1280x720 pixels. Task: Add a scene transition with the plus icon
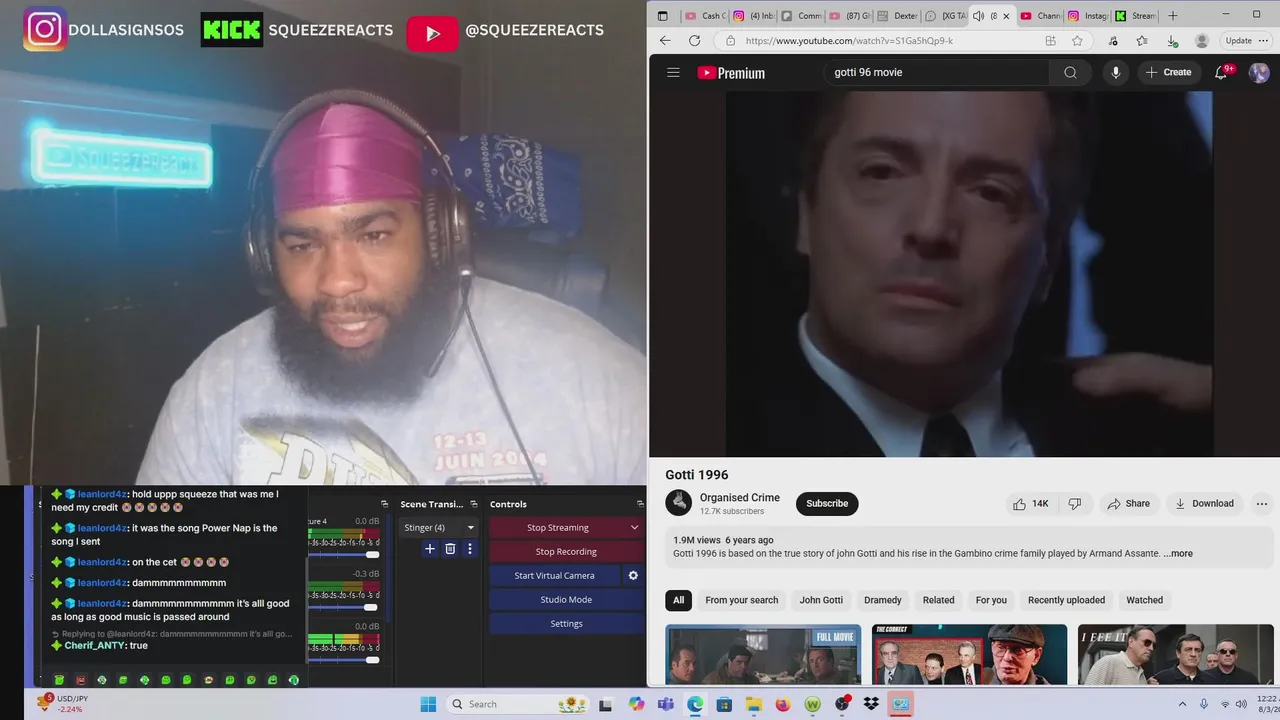pos(430,548)
